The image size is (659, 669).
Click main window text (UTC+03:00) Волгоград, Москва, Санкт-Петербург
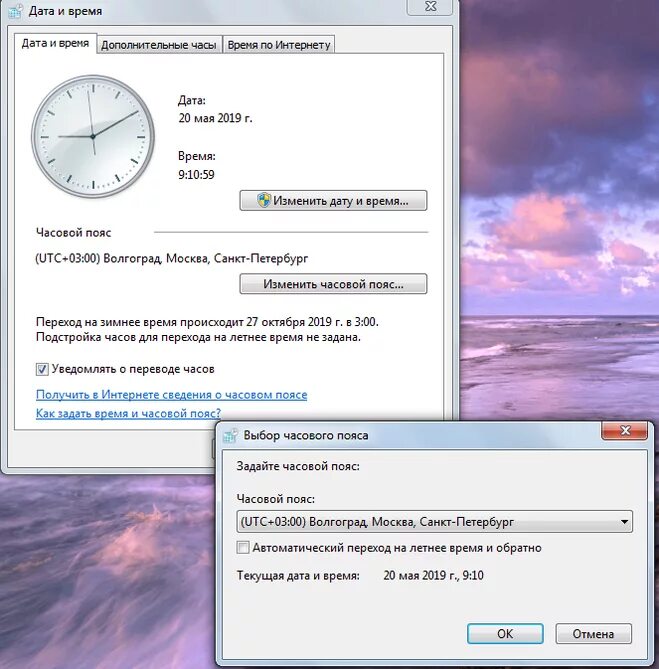click(171, 259)
